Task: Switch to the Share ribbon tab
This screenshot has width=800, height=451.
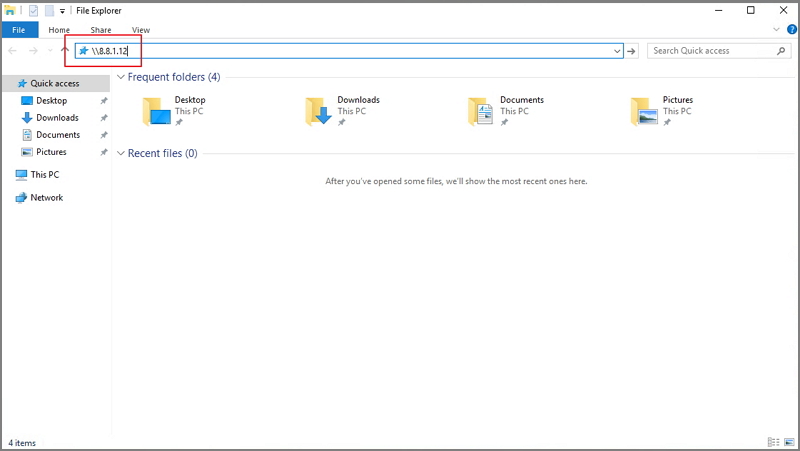Action: point(101,30)
